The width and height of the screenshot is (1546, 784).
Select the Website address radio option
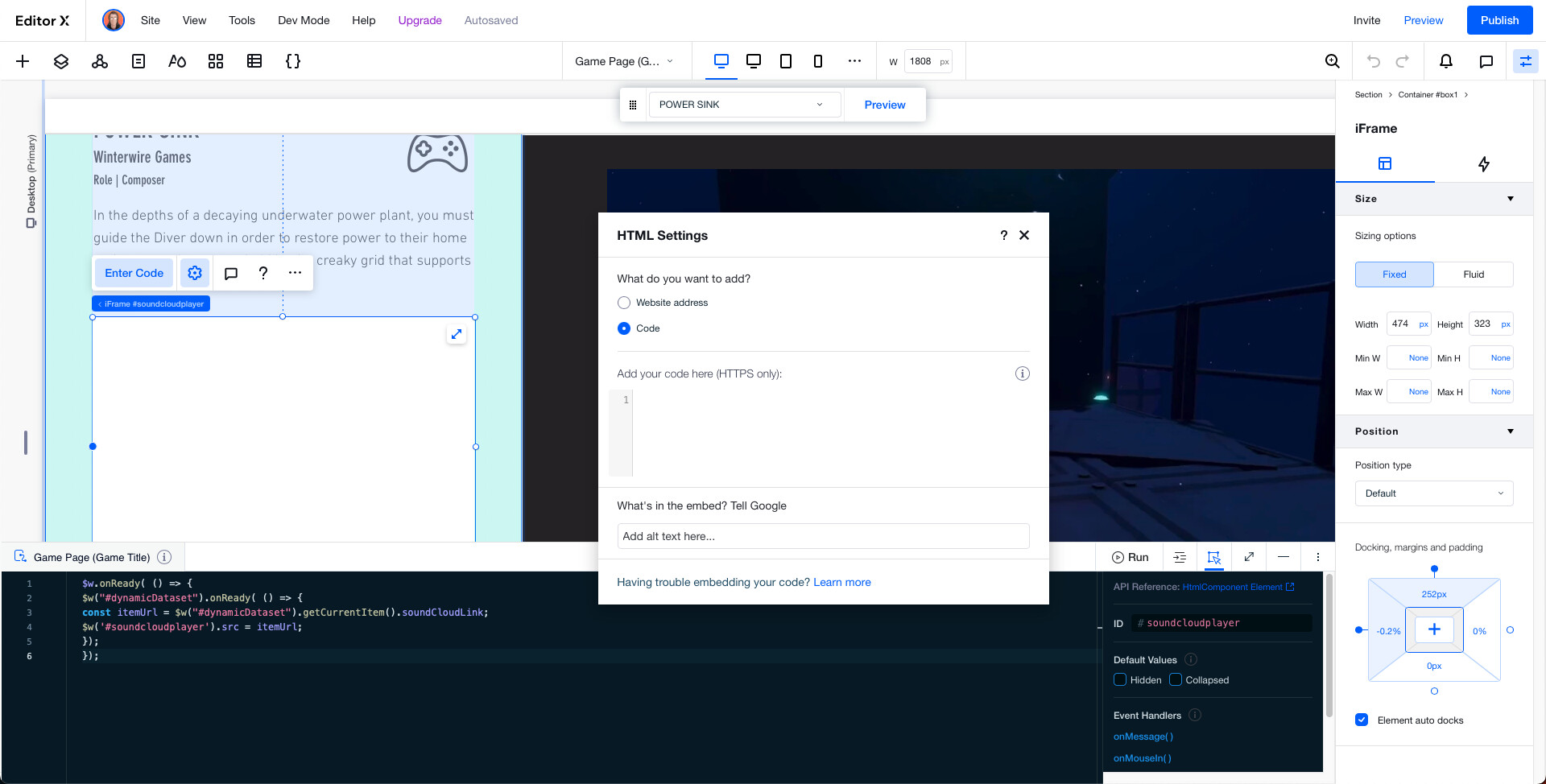click(x=624, y=303)
